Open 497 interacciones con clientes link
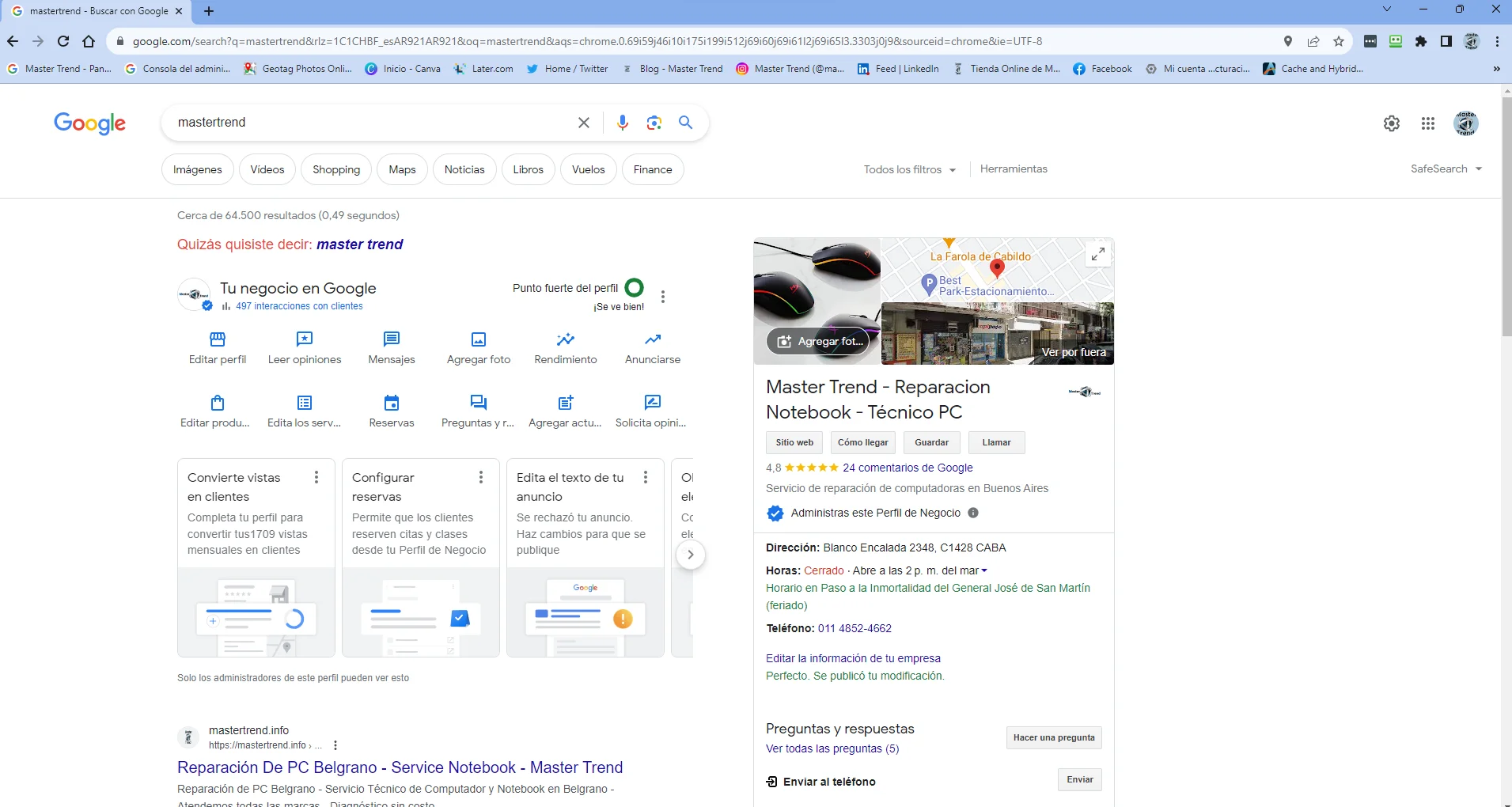1512x807 pixels. tap(299, 306)
